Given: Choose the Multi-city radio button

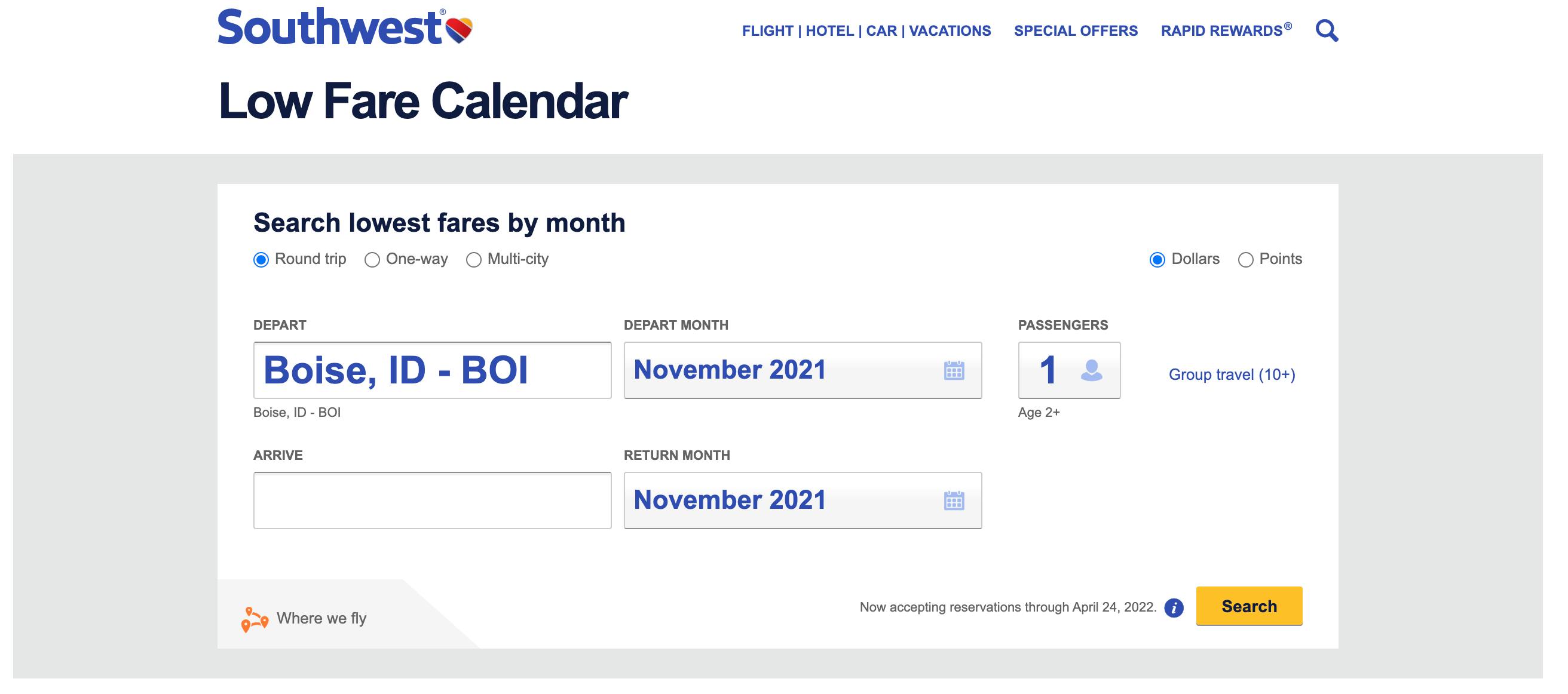Looking at the screenshot, I should pyautogui.click(x=473, y=260).
